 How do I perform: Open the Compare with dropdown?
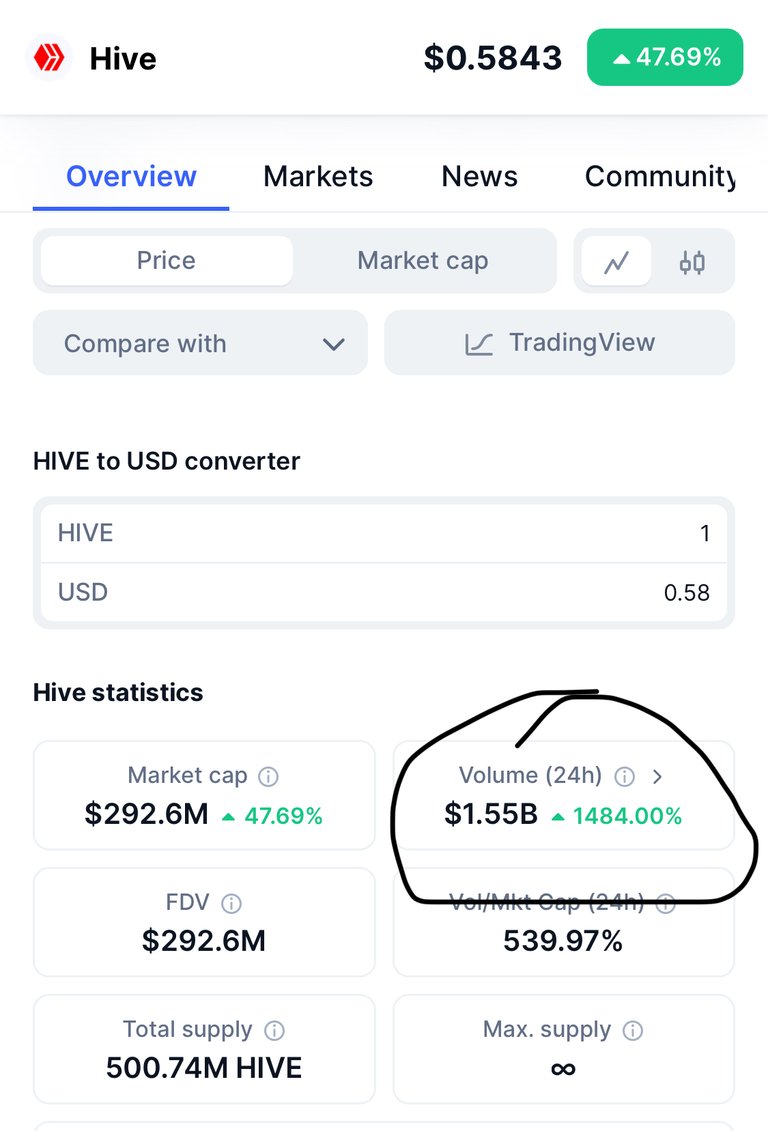[x=200, y=343]
